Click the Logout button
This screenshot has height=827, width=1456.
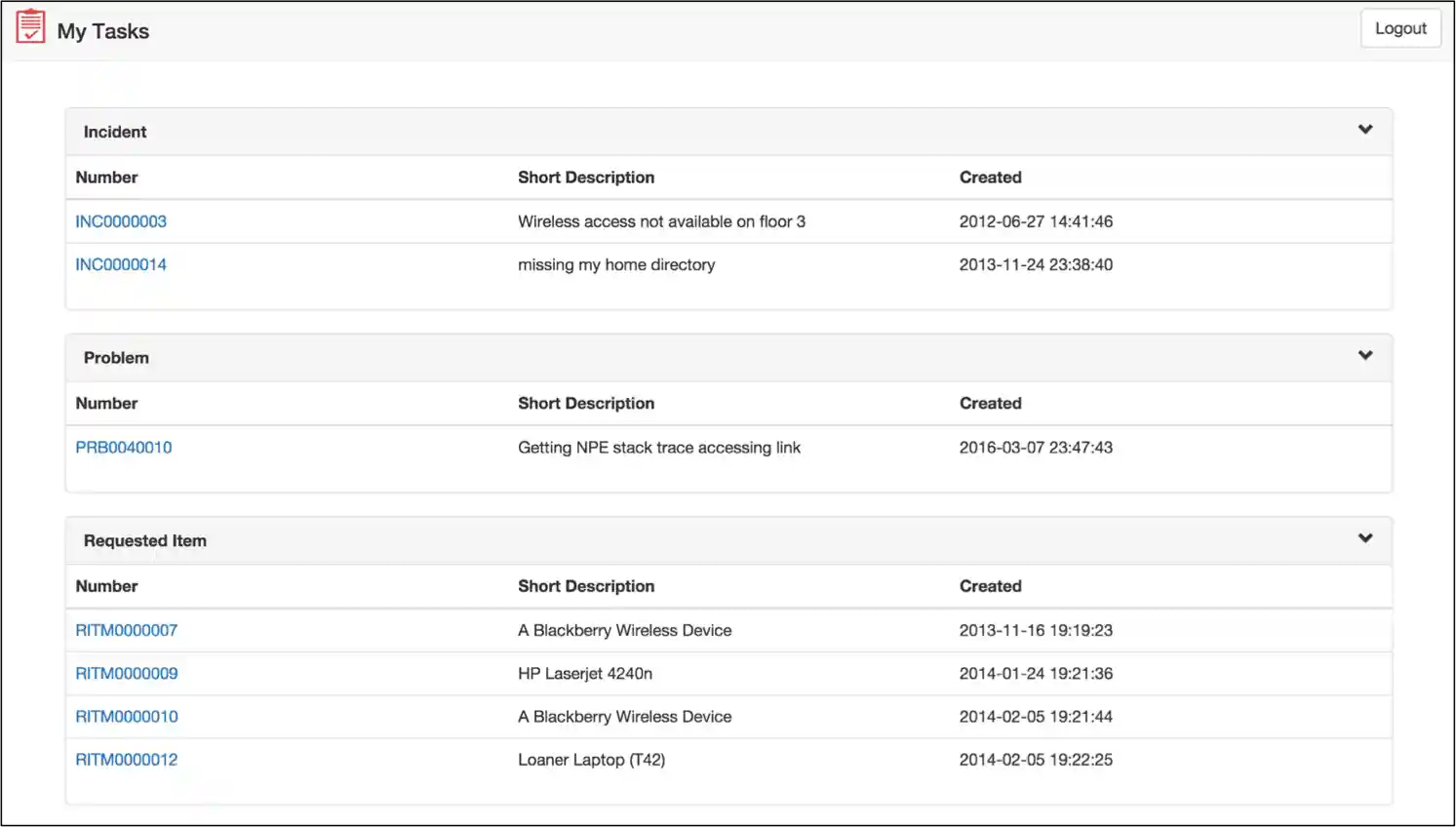pos(1400,28)
